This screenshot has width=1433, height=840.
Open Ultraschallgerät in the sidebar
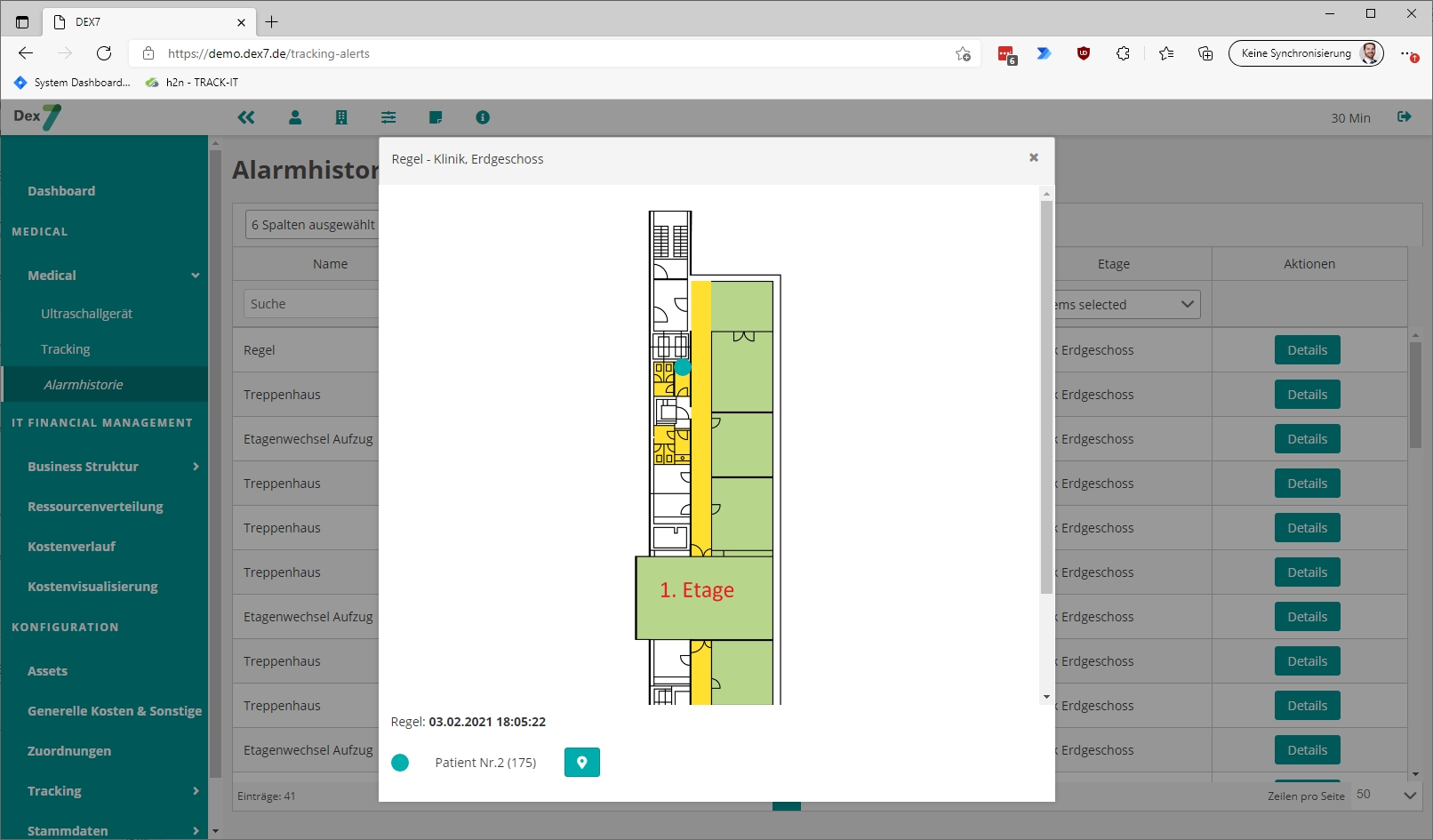click(x=86, y=314)
